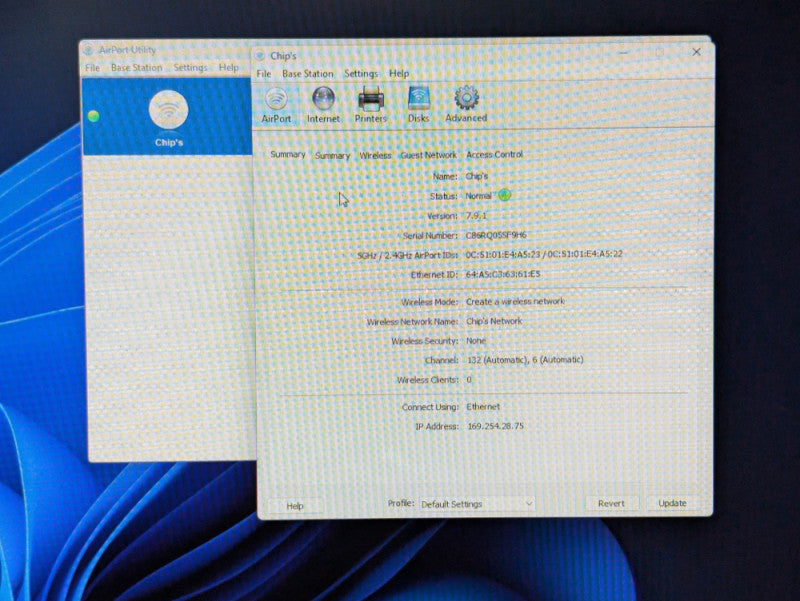Click the green Normal status indicator
Screen dimensions: 800x601
click(x=504, y=195)
